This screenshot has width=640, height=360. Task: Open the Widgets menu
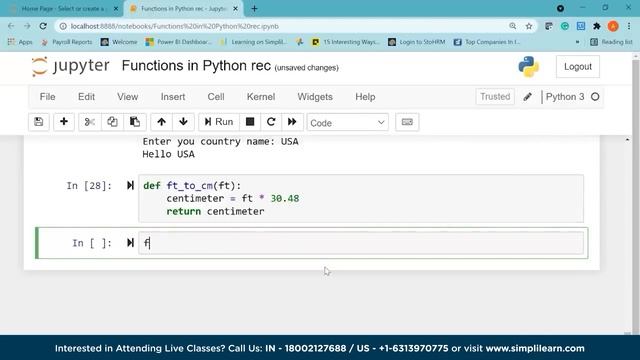coord(315,97)
